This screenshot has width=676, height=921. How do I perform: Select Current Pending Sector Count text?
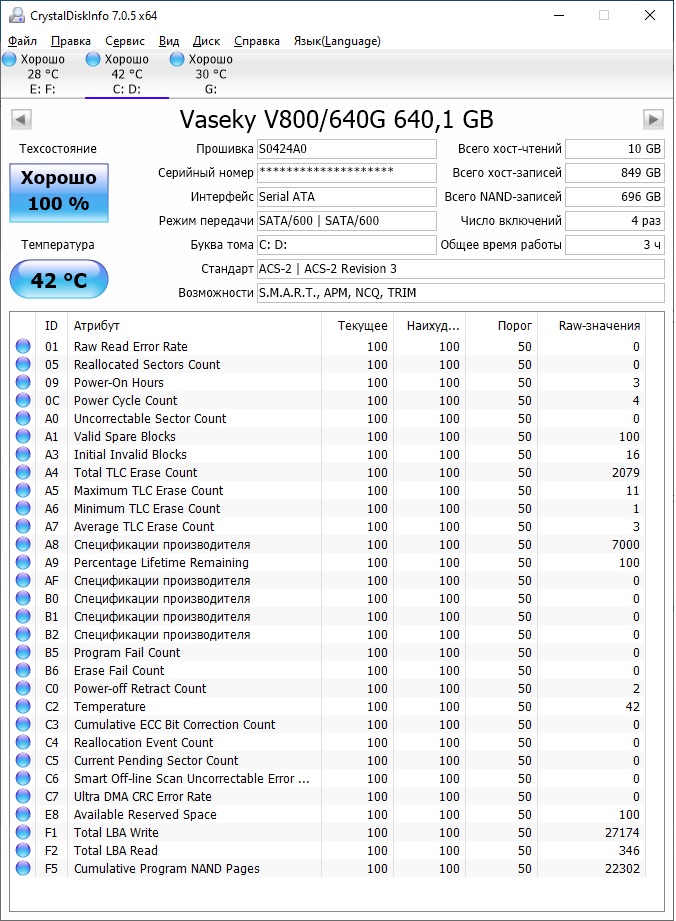point(156,760)
